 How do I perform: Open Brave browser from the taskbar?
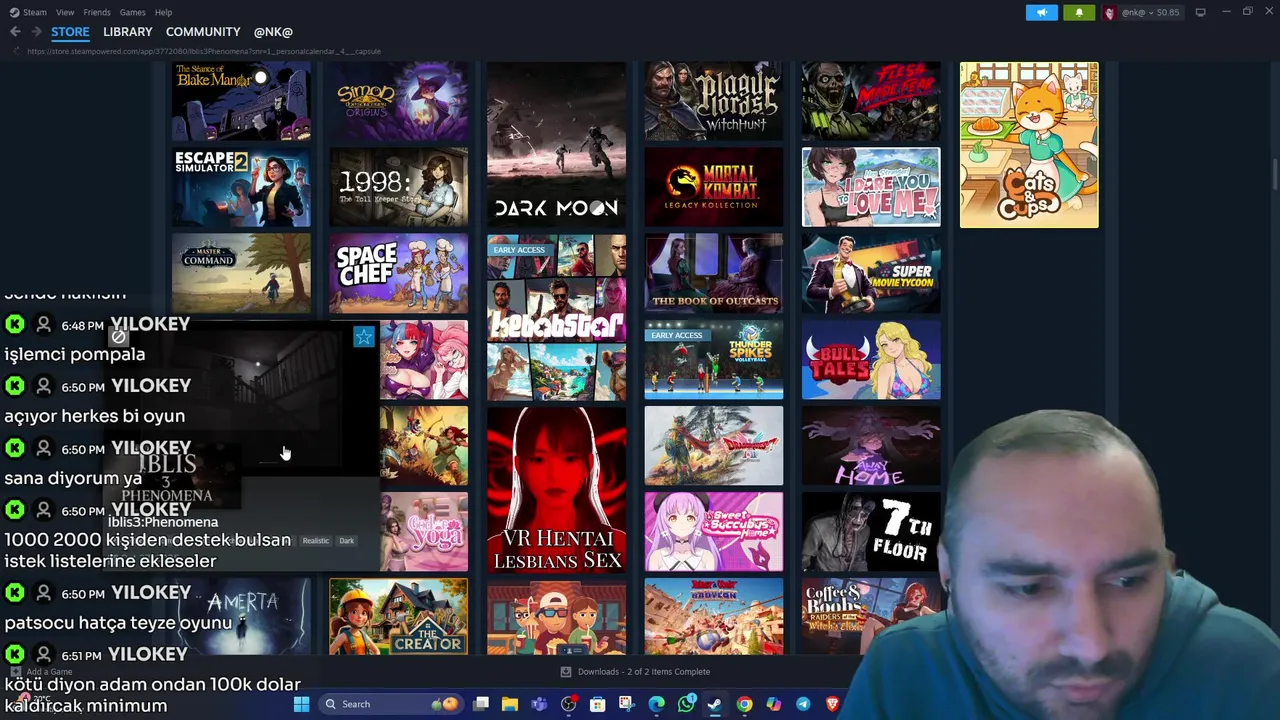click(x=832, y=704)
